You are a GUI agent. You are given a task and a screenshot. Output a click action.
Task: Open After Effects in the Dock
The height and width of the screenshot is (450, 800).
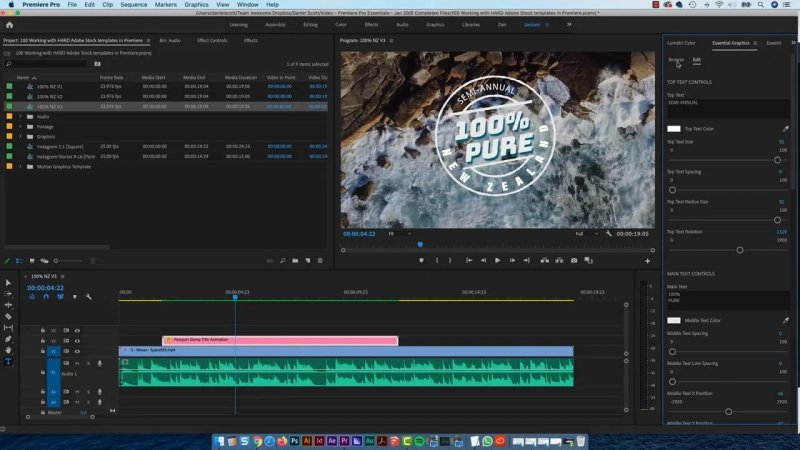click(332, 441)
